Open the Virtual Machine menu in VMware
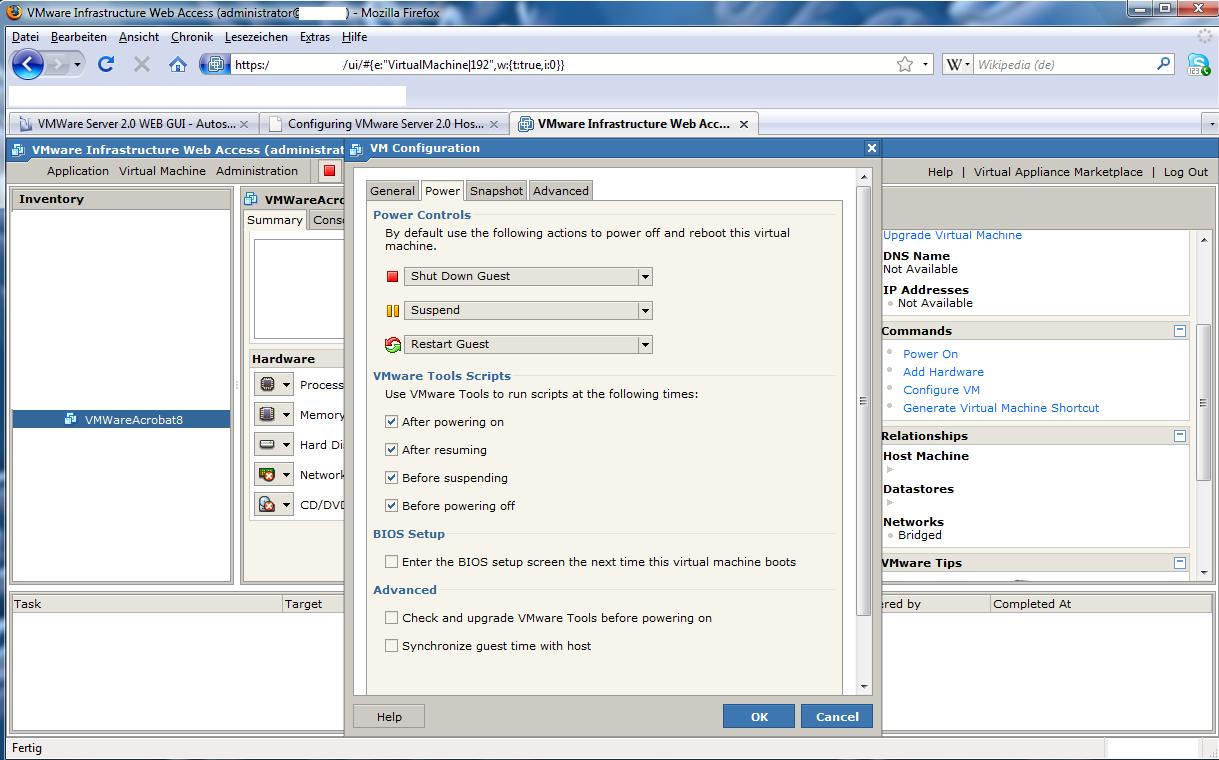The height and width of the screenshot is (760, 1219). [x=162, y=171]
